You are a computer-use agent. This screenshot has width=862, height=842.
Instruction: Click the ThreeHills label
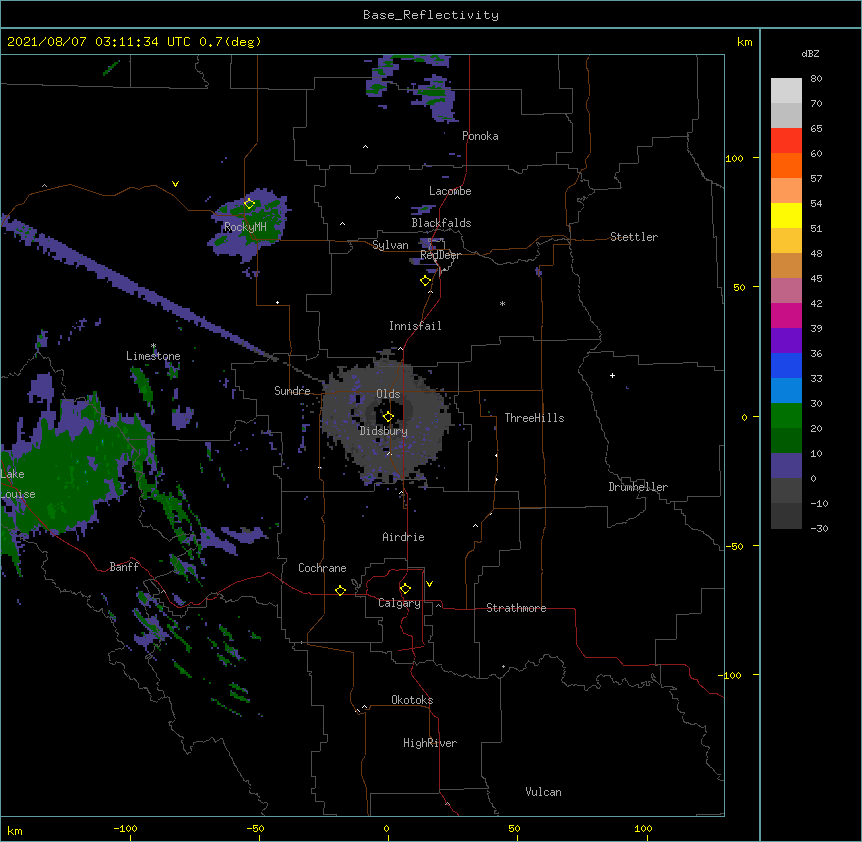(x=534, y=418)
